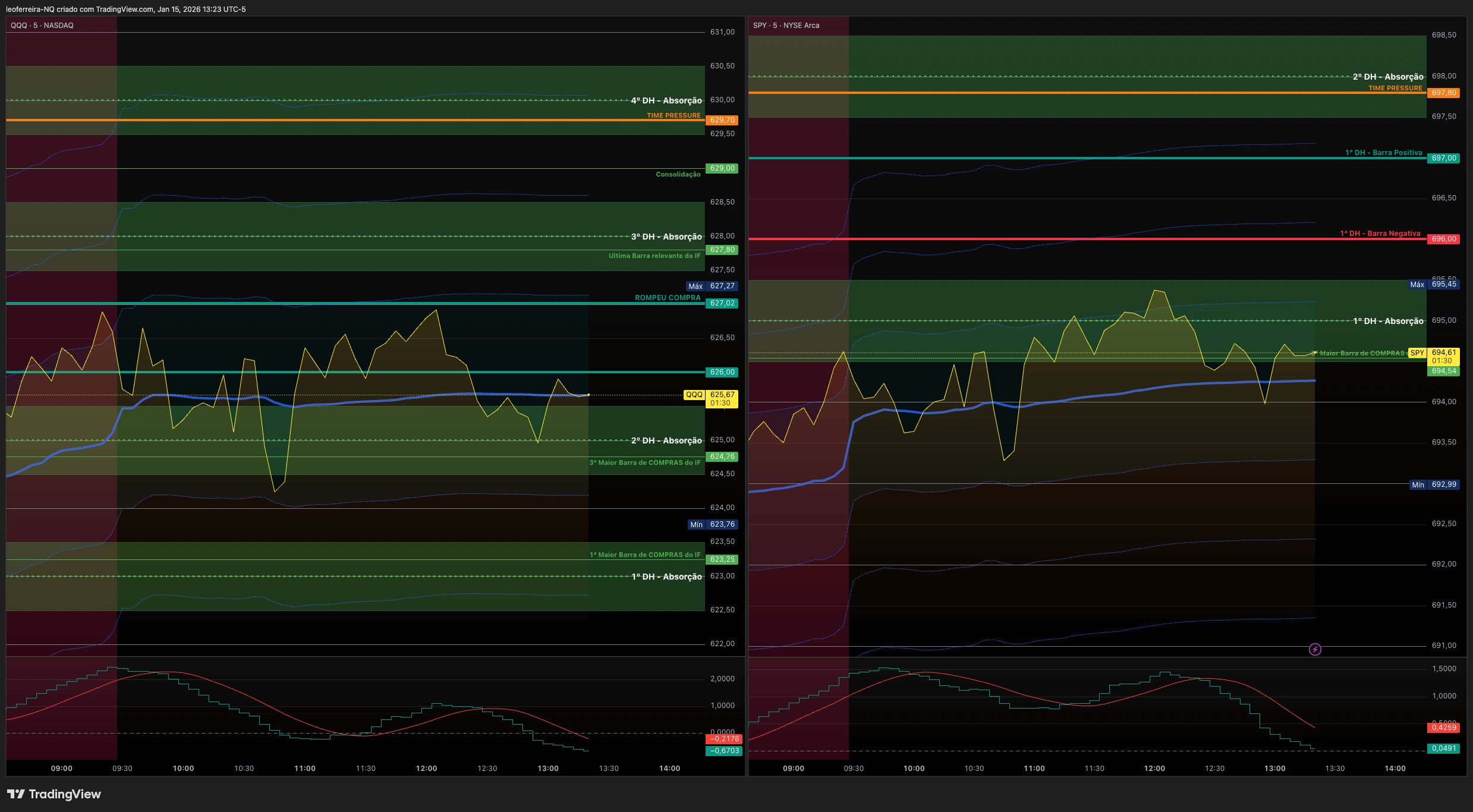This screenshot has width=1473, height=812.
Task: Click the 1,5000 indicator scale value on SPY
Action: click(x=1444, y=669)
